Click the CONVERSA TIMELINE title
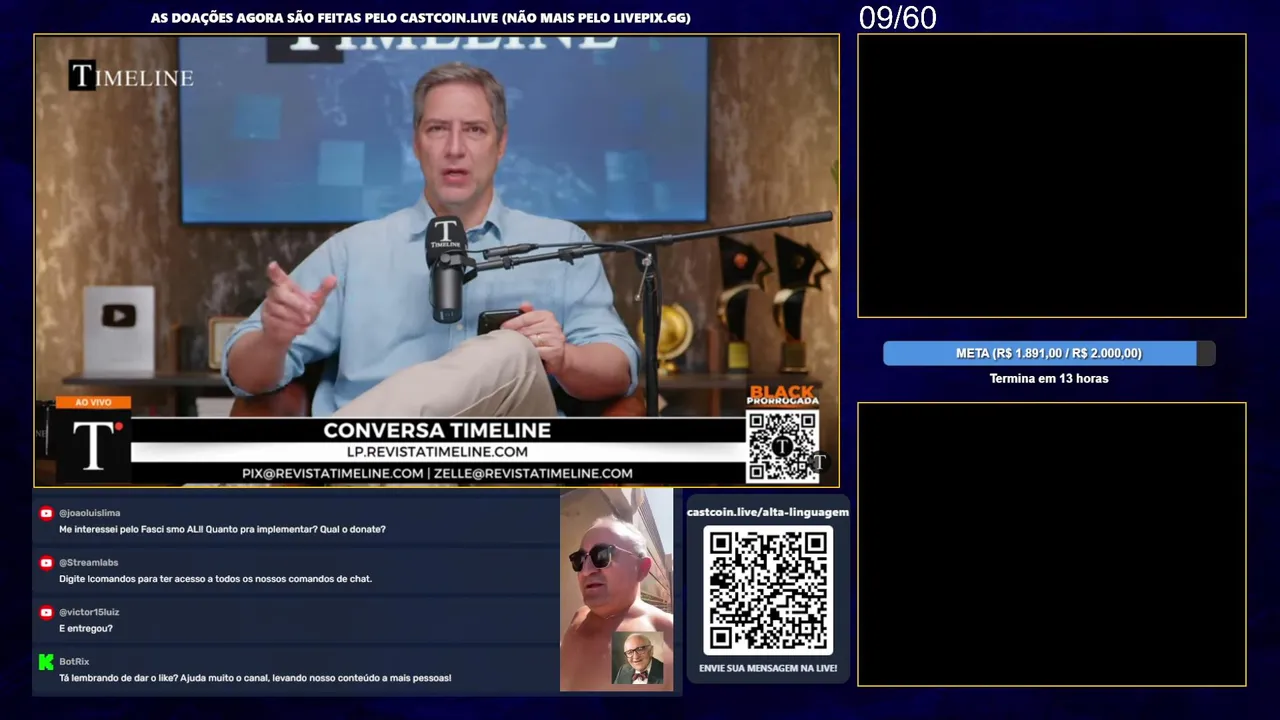The height and width of the screenshot is (720, 1280). (437, 430)
